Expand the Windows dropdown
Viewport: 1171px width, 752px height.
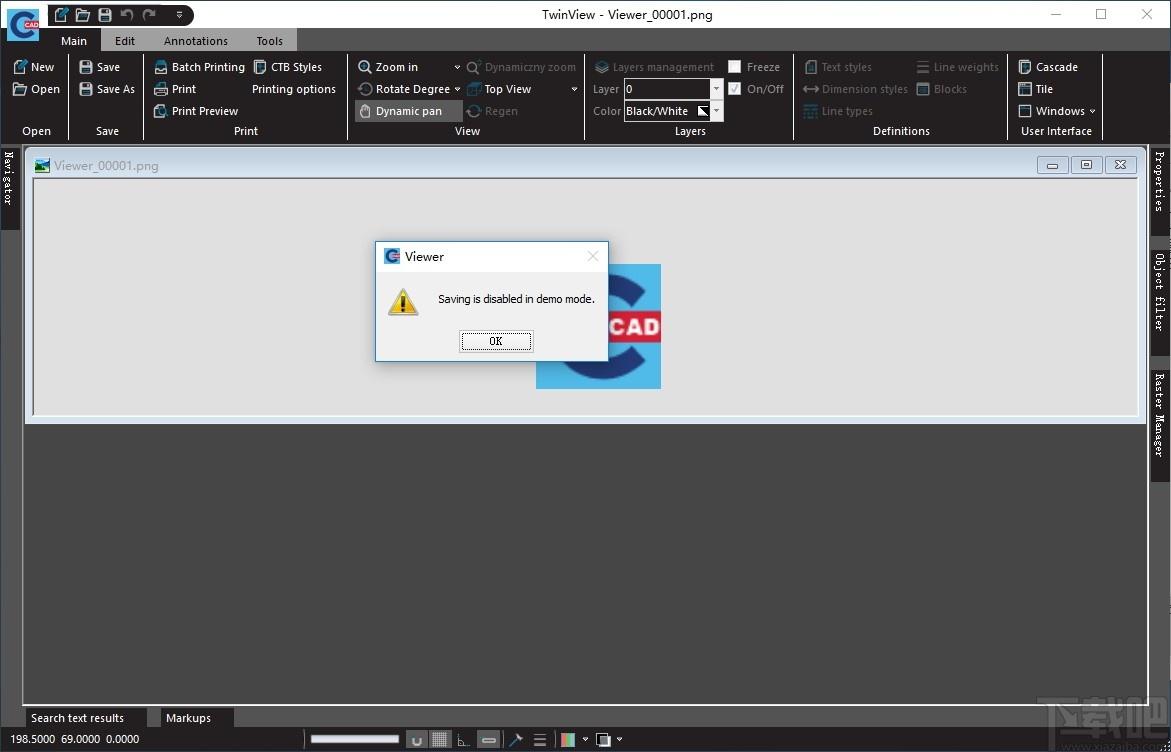tap(1057, 111)
